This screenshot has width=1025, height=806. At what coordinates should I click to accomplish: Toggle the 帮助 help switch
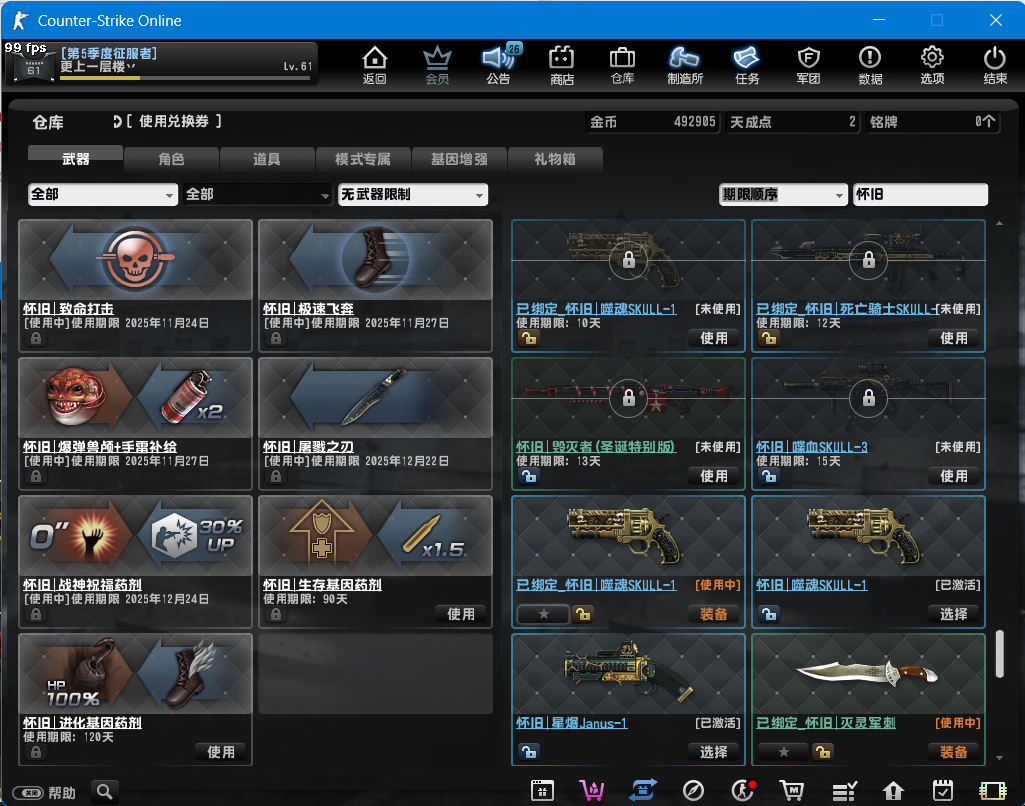[28, 792]
